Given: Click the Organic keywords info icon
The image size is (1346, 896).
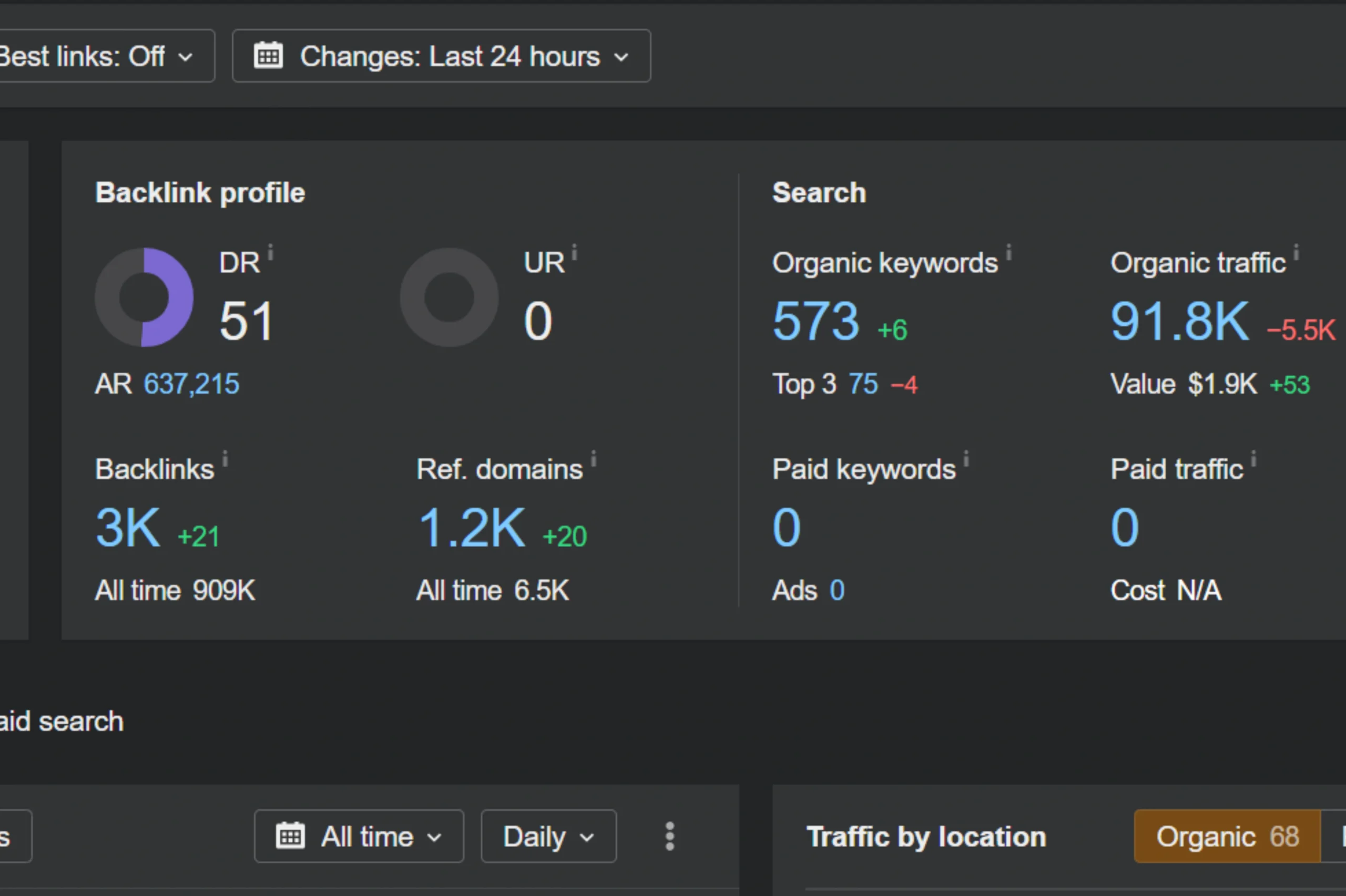Looking at the screenshot, I should (x=1009, y=252).
